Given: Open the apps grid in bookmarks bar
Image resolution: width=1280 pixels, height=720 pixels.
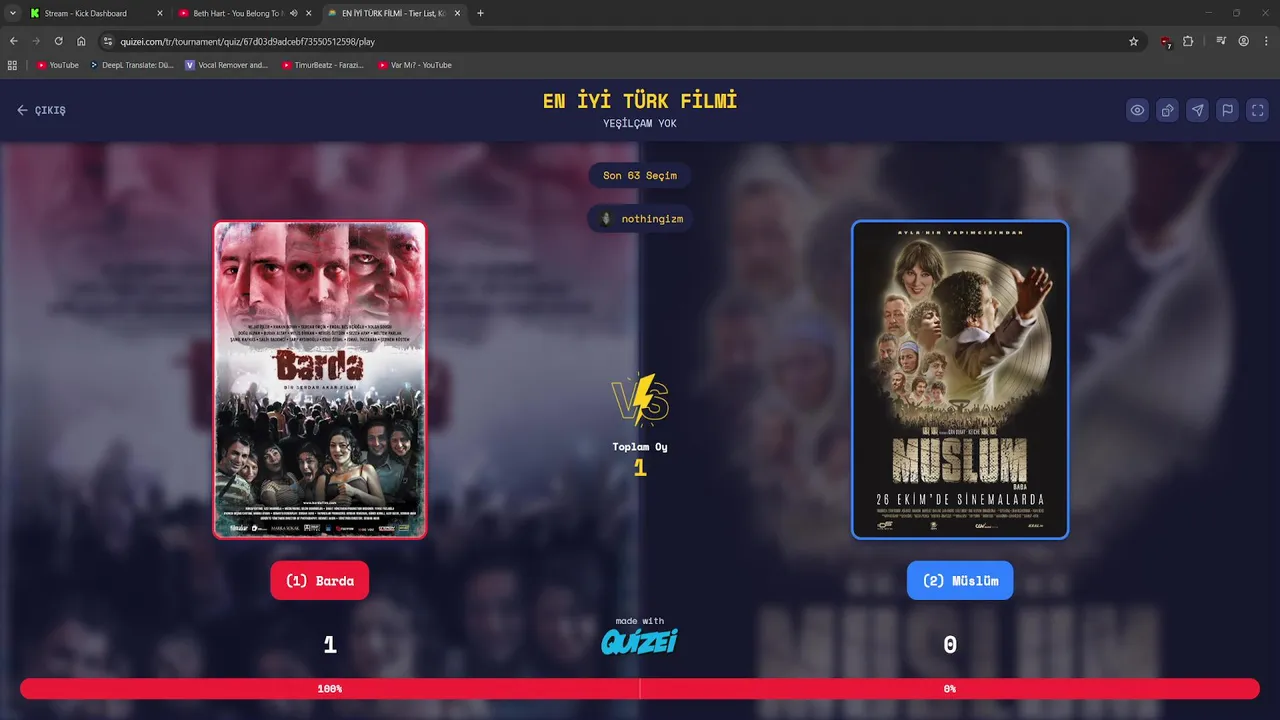Looking at the screenshot, I should pos(12,65).
